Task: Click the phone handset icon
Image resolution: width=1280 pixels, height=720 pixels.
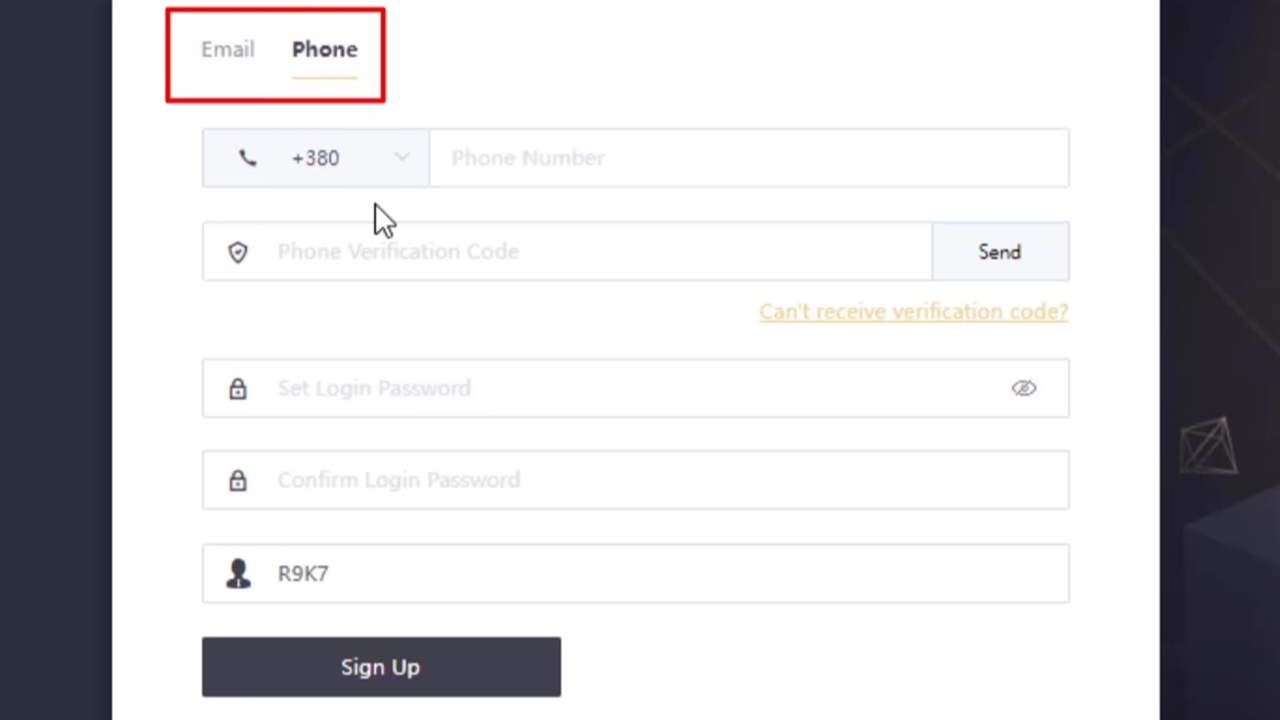Action: [248, 158]
